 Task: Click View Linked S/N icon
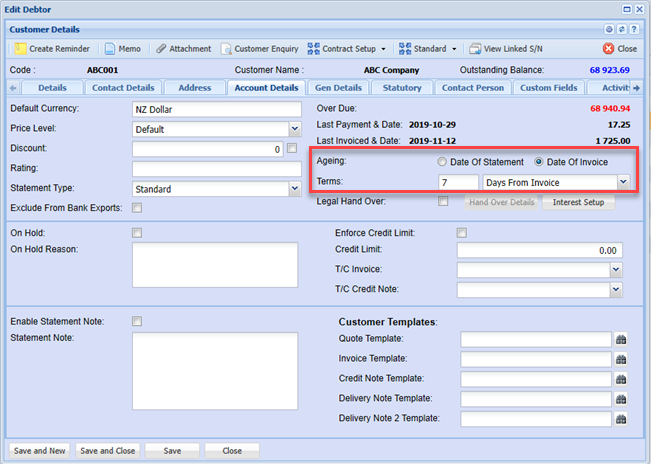[x=475, y=48]
